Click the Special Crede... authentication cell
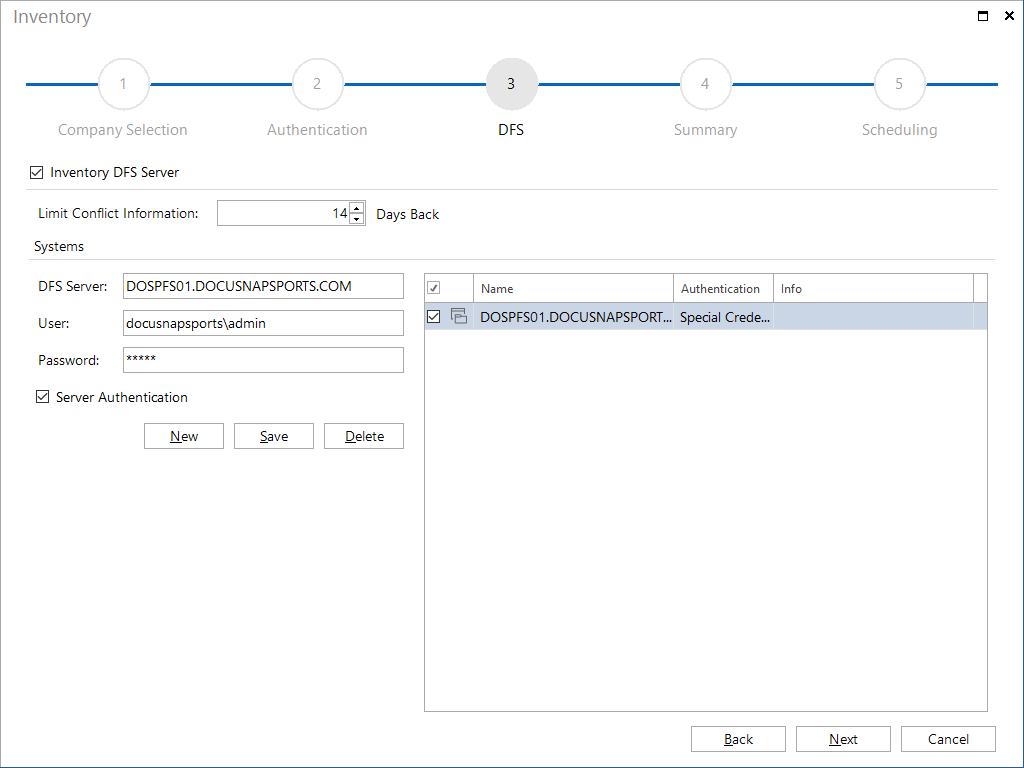The image size is (1024, 768). (x=724, y=317)
